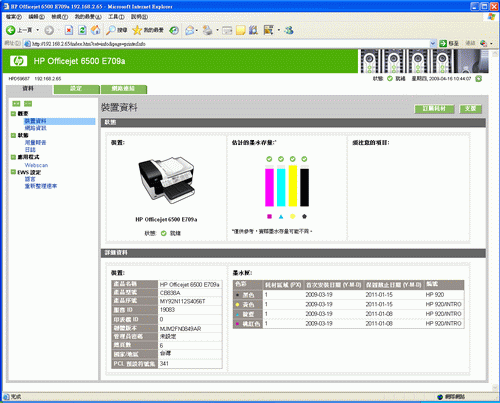Click inside the URL address field
The width and height of the screenshot is (500, 403).
(x=230, y=44)
